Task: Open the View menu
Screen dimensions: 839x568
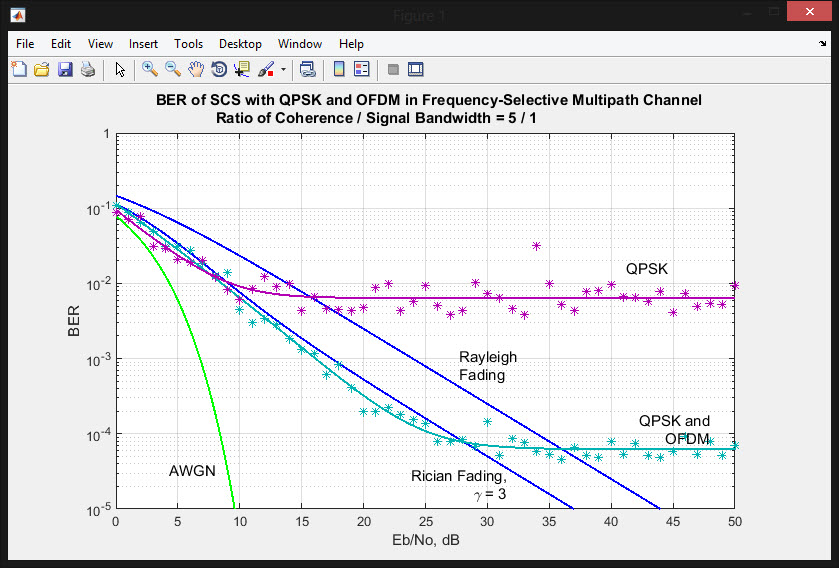Action: (x=100, y=44)
